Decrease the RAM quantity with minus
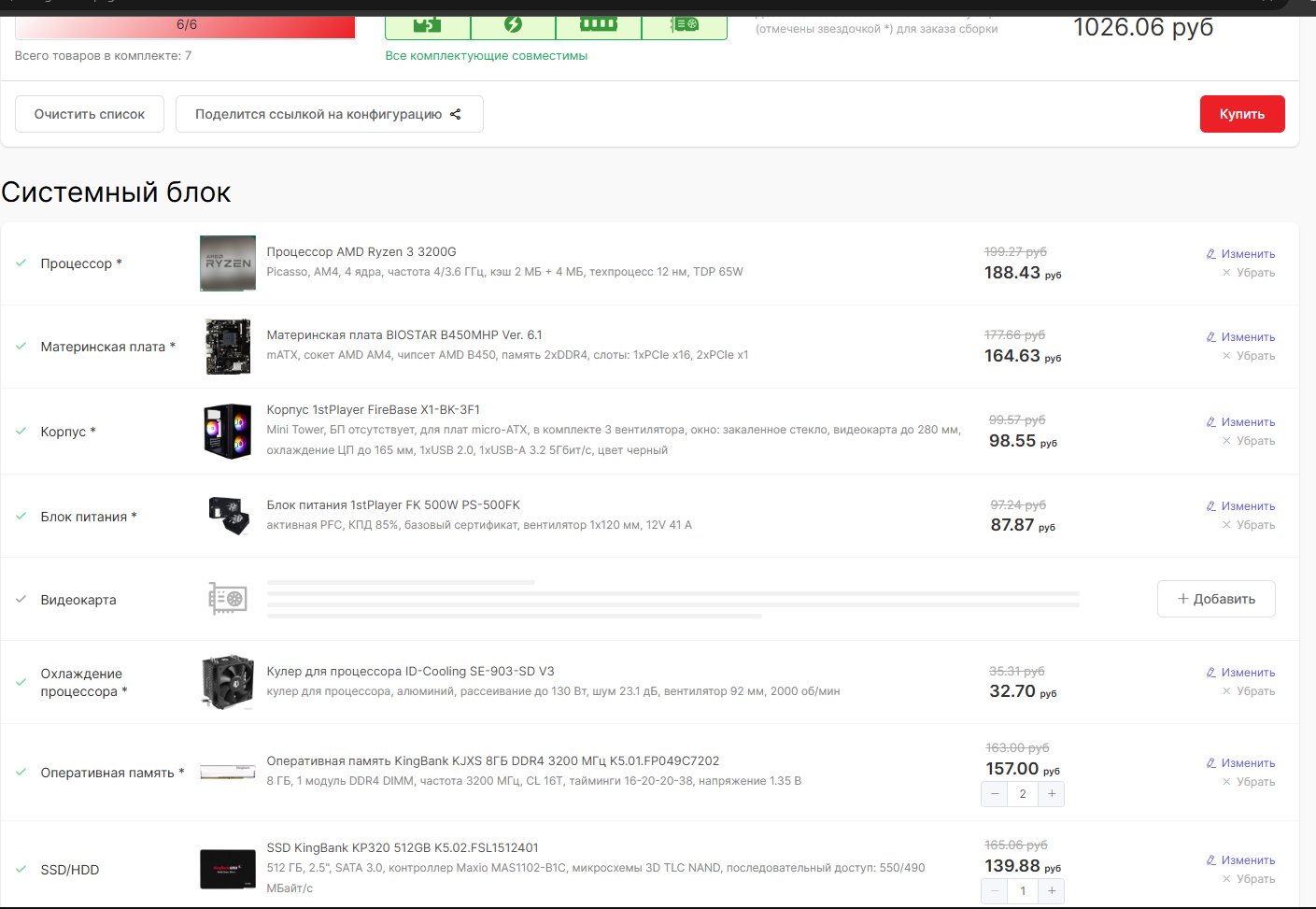The width and height of the screenshot is (1316, 909). (995, 794)
